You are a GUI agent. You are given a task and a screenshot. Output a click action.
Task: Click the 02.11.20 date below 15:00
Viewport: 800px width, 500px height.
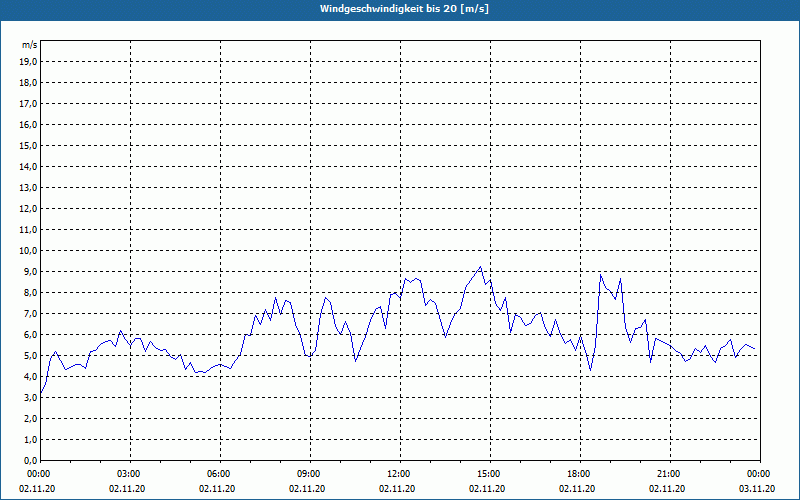[487, 489]
